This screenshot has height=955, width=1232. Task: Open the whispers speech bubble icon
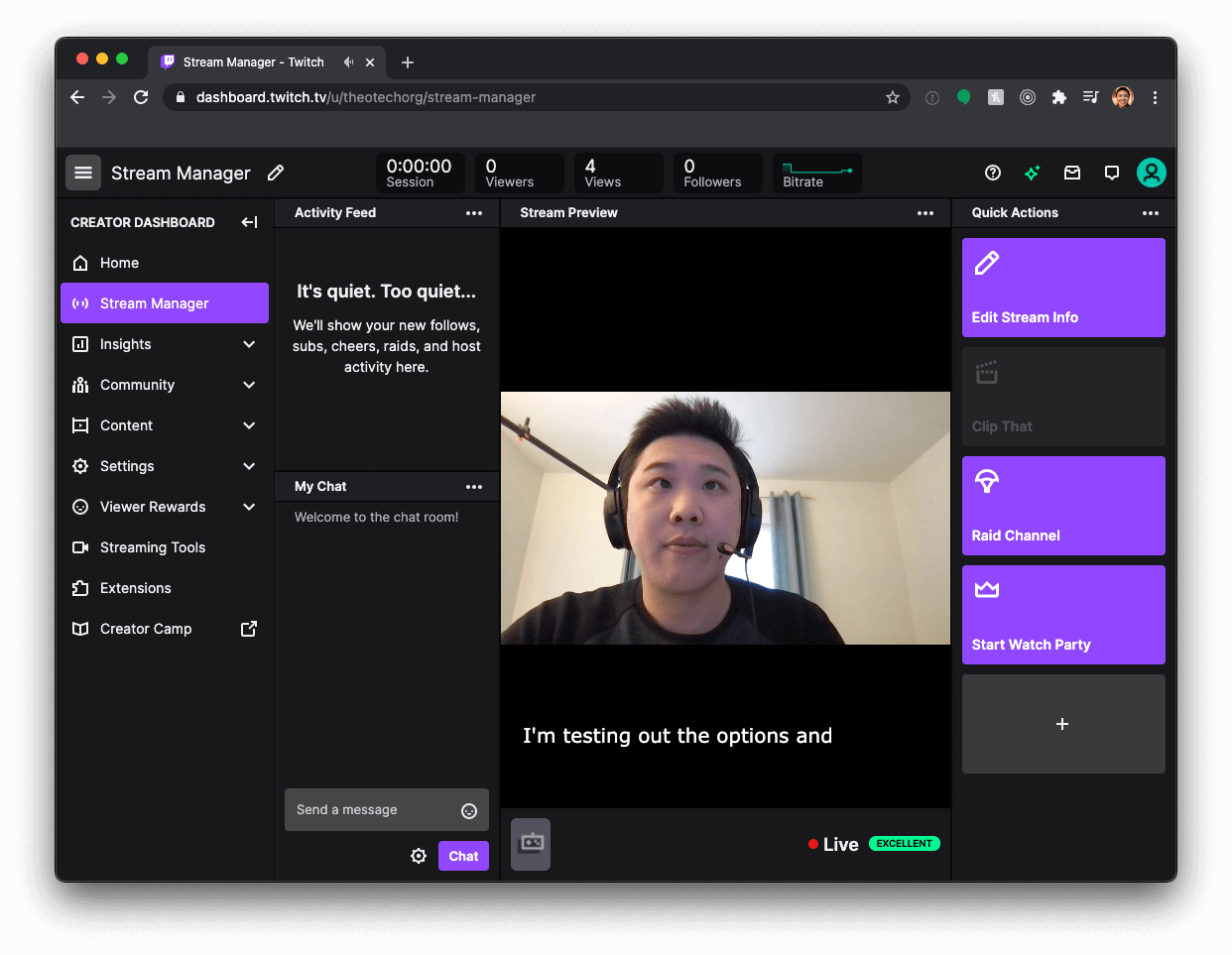[1112, 173]
